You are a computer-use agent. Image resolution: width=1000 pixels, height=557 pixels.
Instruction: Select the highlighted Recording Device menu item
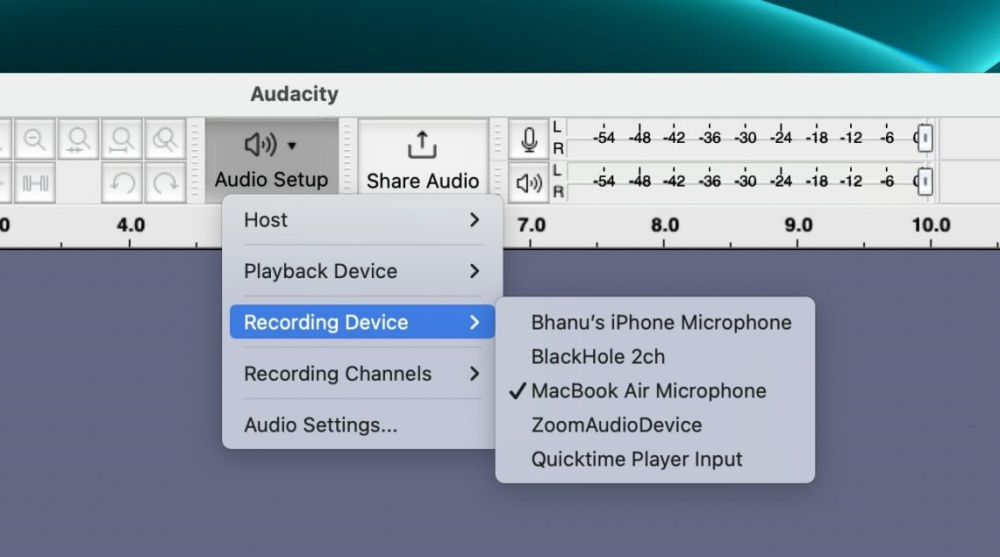click(x=362, y=322)
